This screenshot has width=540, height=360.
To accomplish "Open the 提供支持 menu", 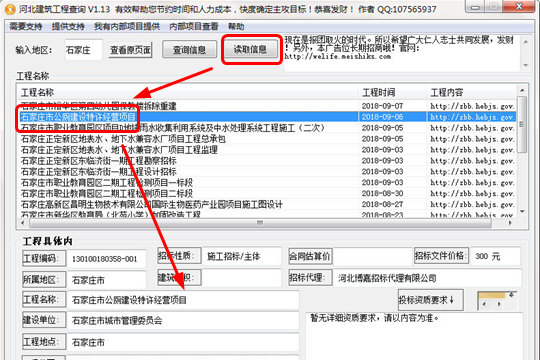I will tap(68, 27).
